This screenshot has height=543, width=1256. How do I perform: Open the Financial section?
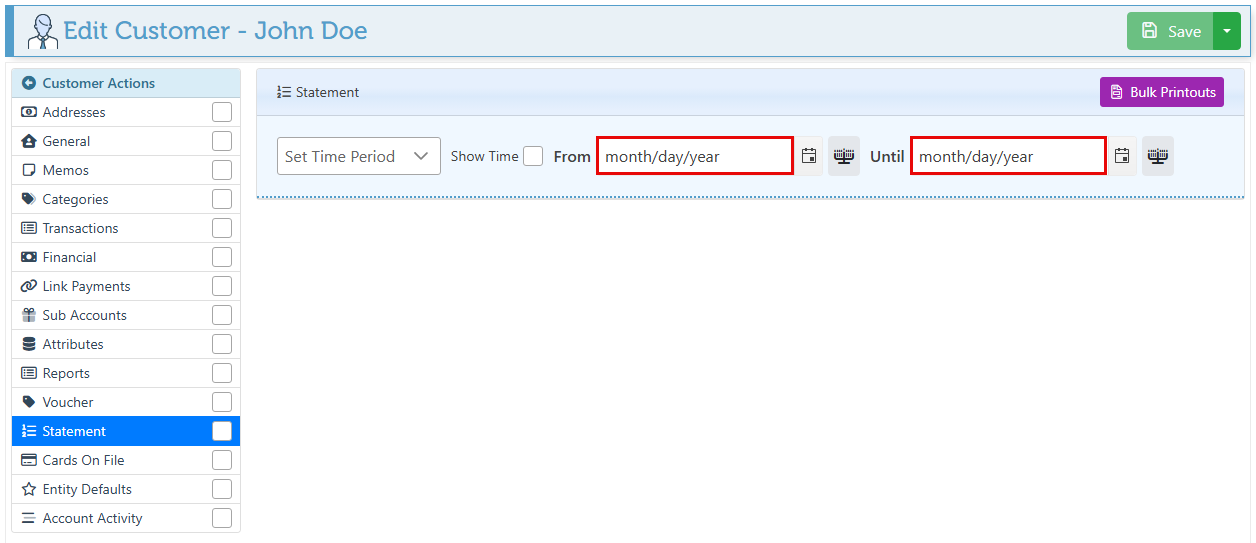69,257
